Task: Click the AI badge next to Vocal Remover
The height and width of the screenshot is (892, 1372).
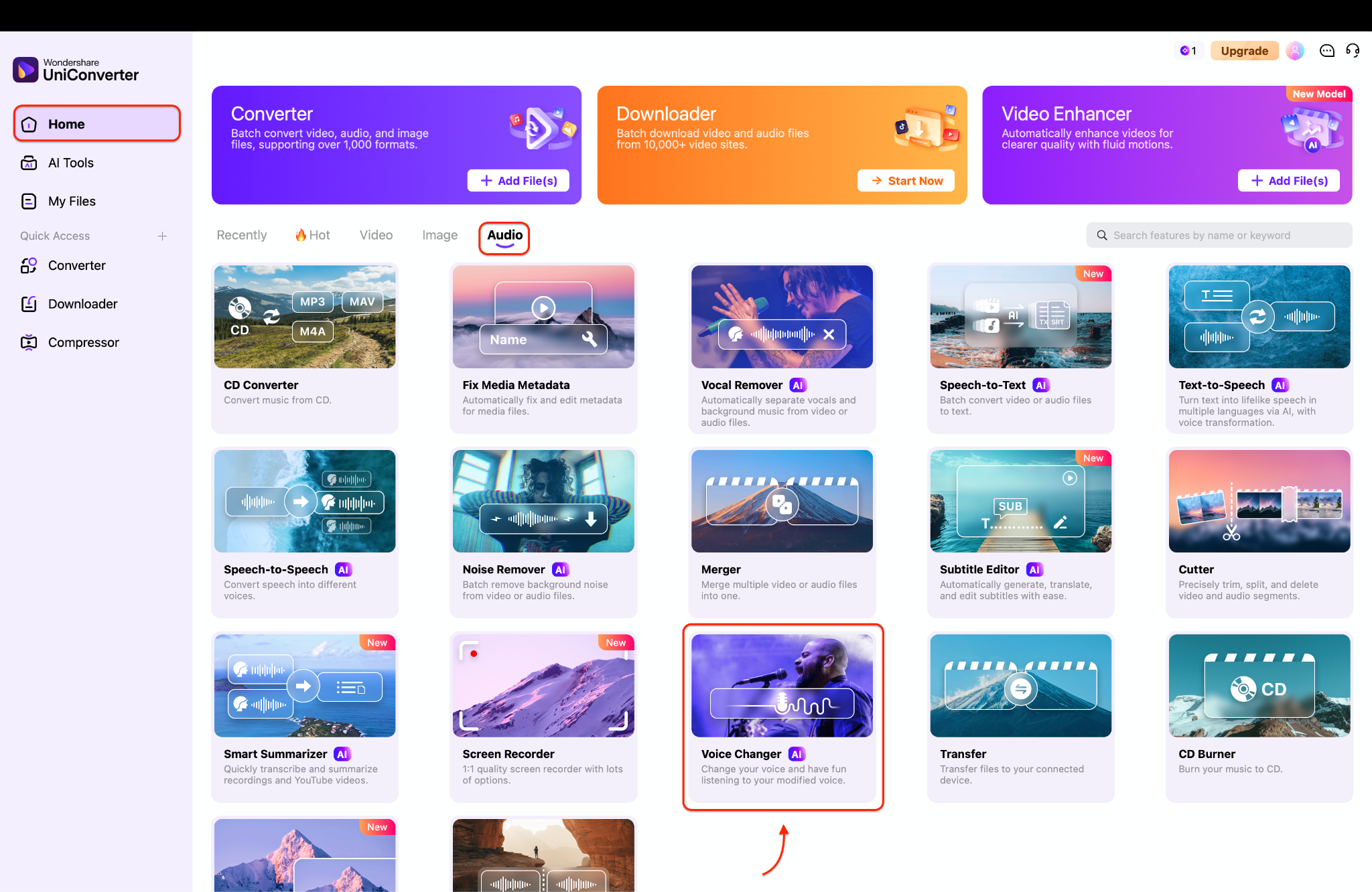Action: coord(797,385)
